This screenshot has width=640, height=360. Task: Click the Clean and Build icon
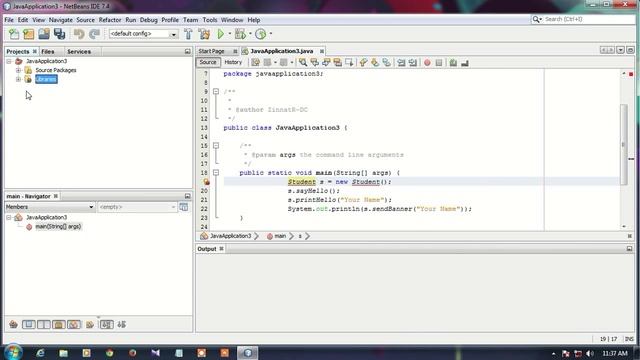(204, 34)
